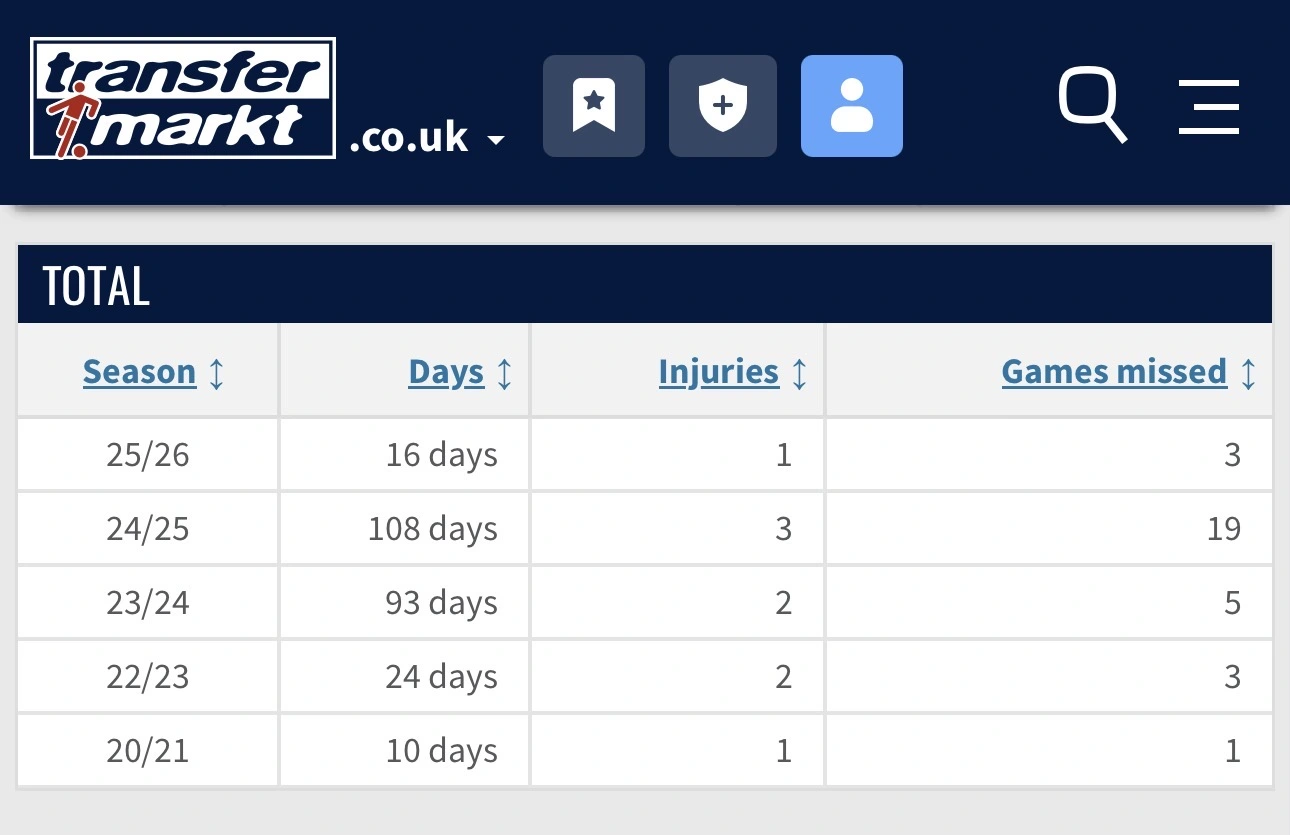Sort table by Games missed link

coord(1114,372)
